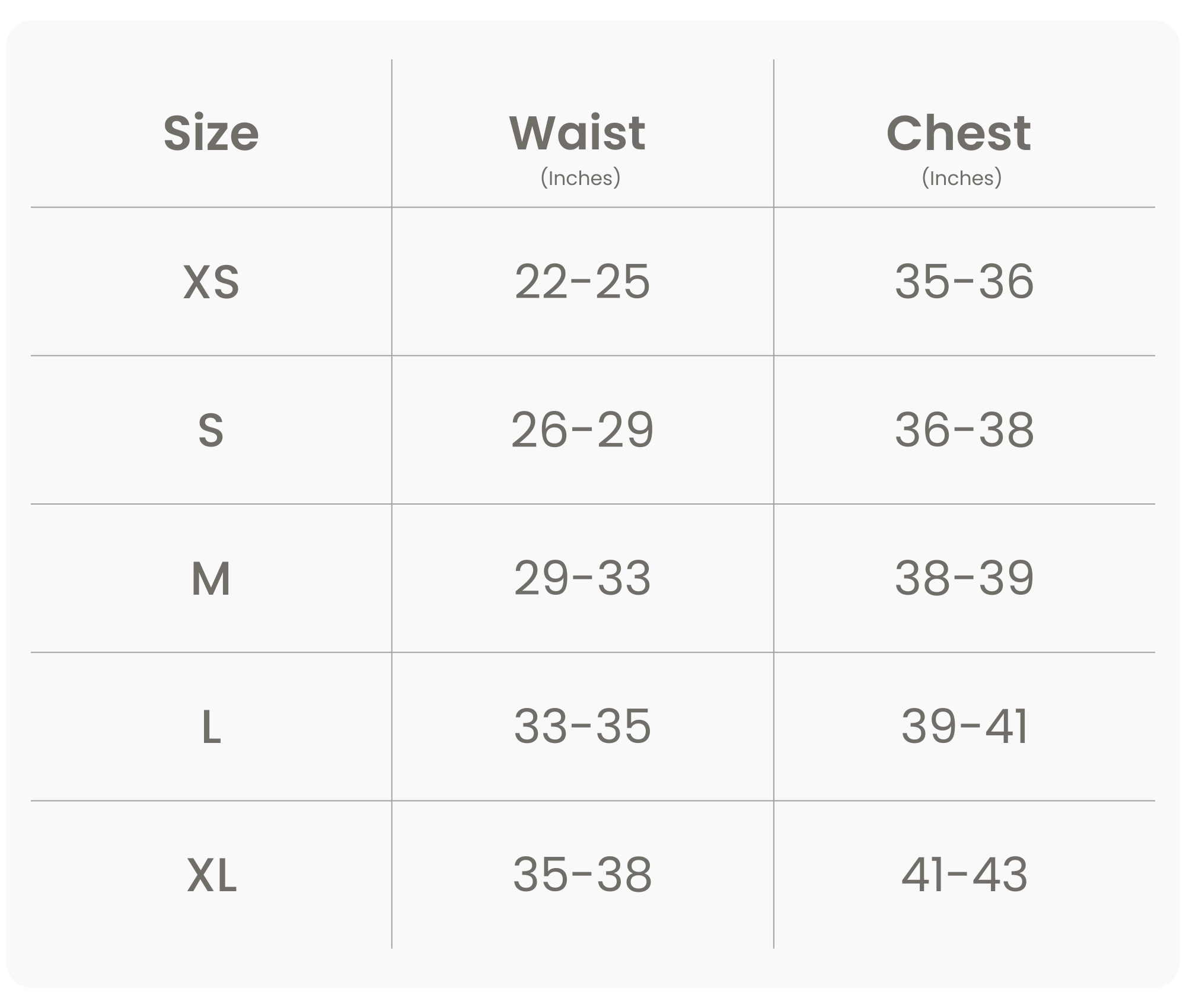Select the L size row label

pos(211,727)
